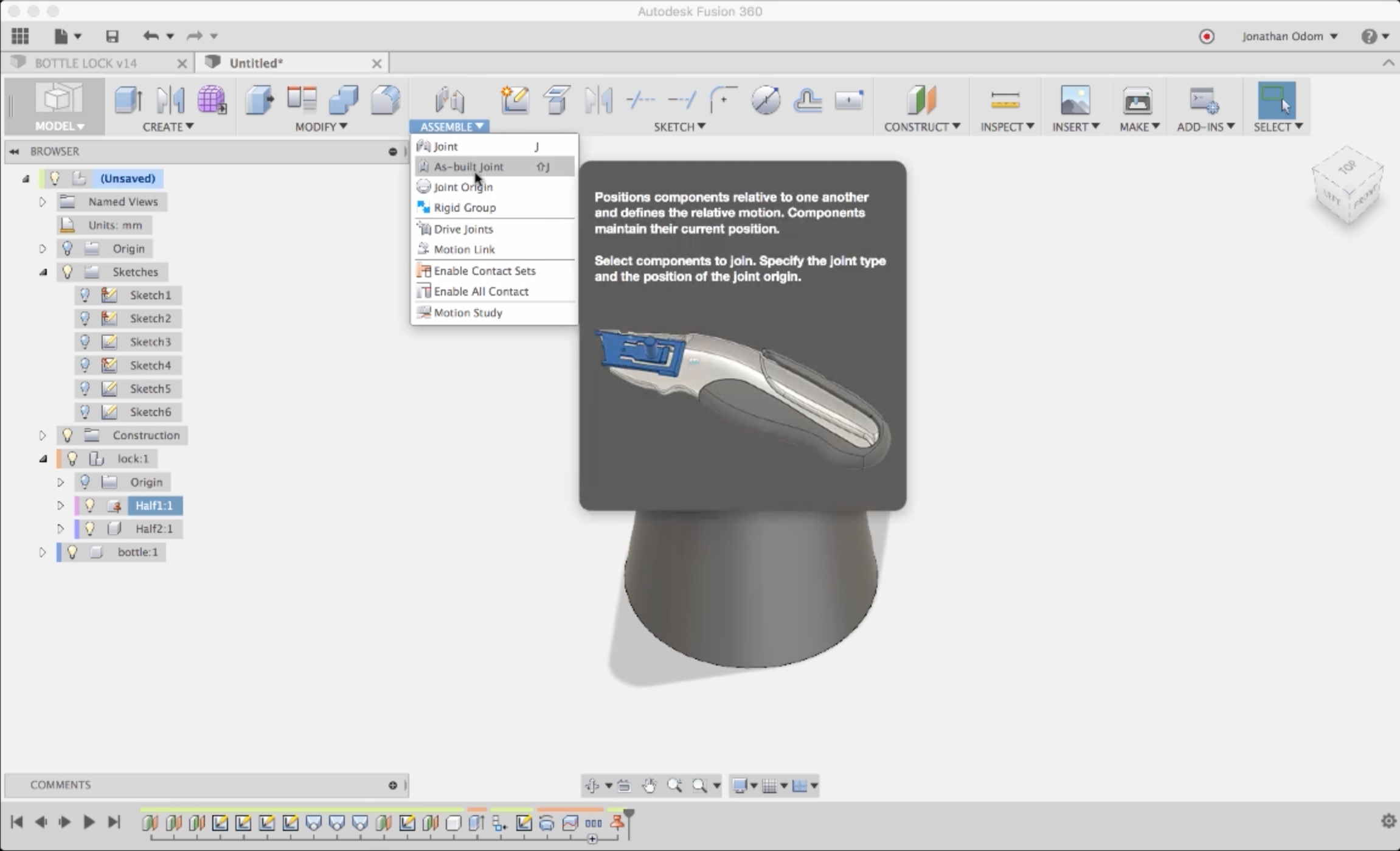Click the timeline Play button

click(x=89, y=822)
